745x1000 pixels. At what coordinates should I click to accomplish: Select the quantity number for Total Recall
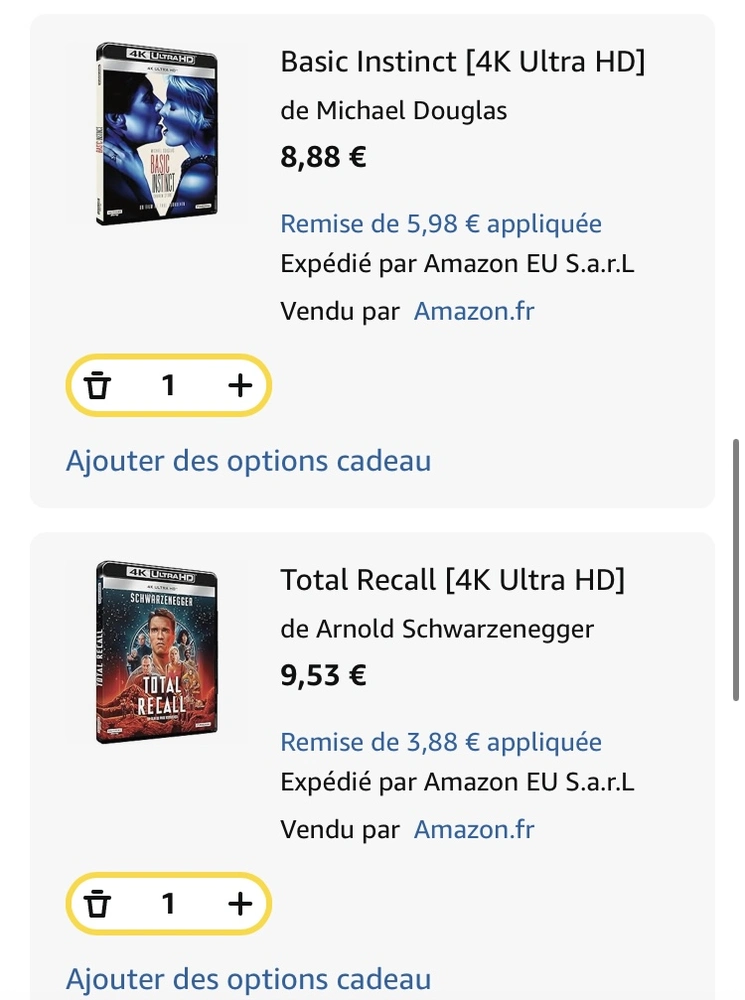coord(168,903)
